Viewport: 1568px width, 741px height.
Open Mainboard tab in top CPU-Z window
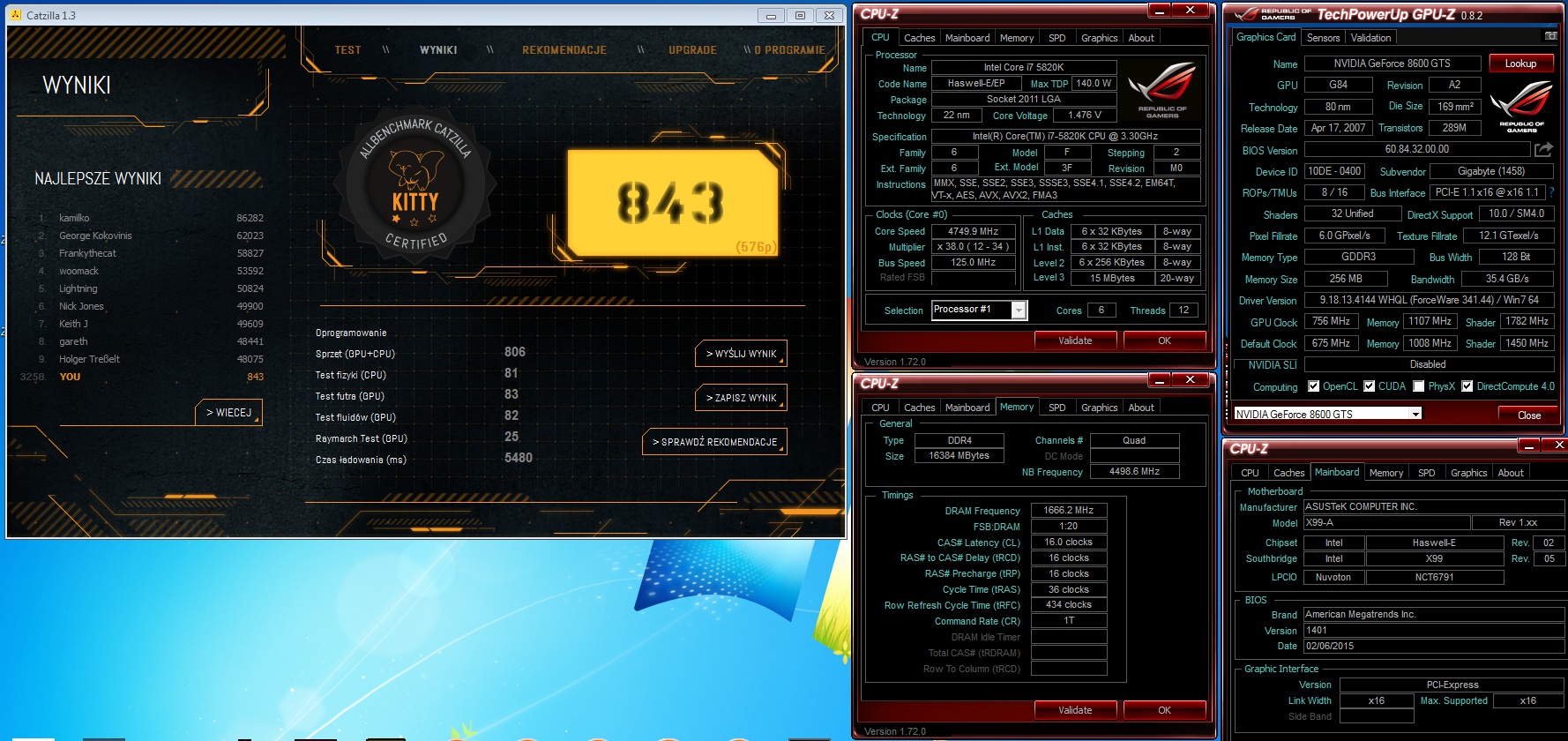point(967,38)
